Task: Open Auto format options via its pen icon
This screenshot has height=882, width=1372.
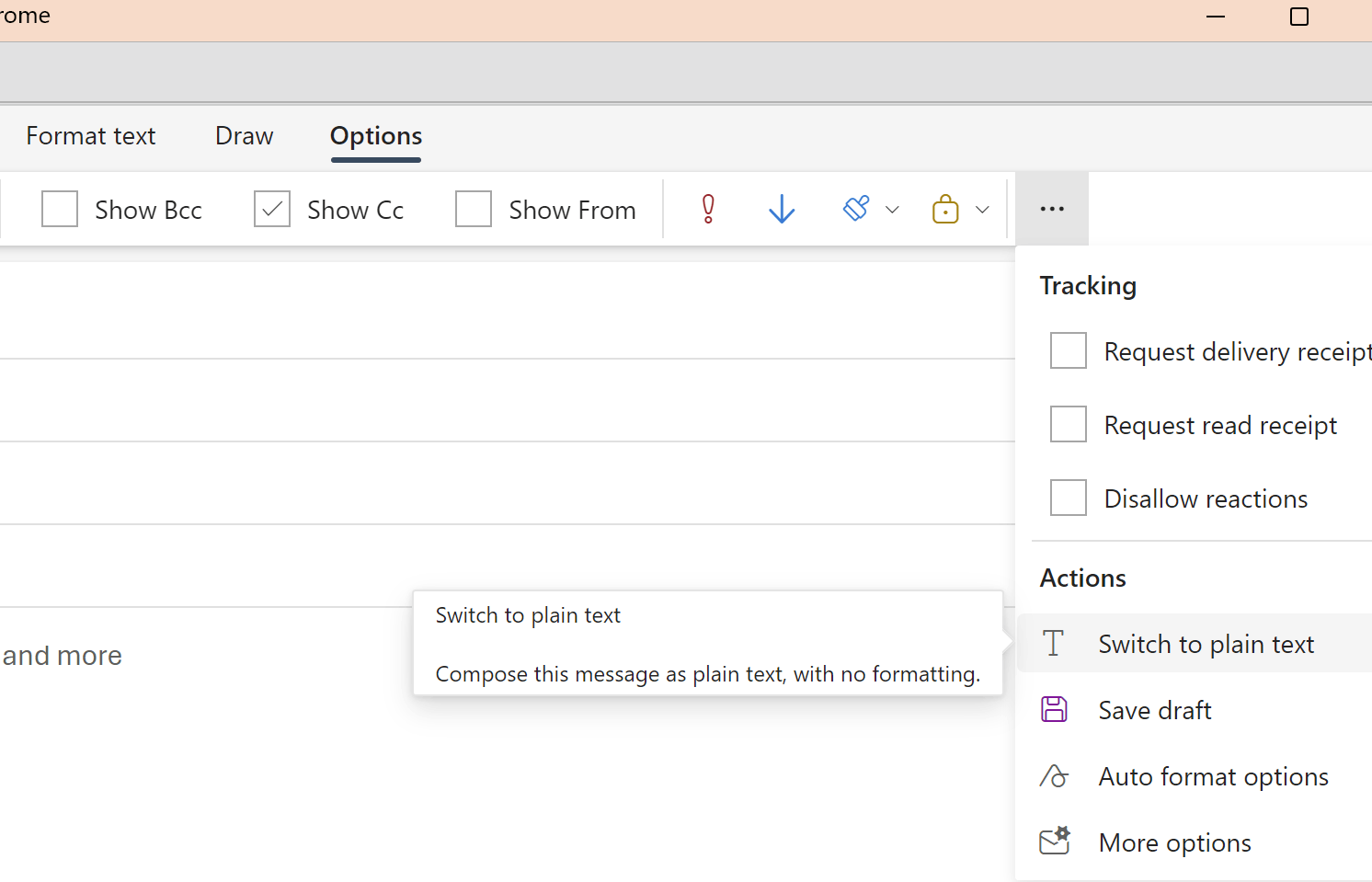Action: pyautogui.click(x=1053, y=775)
